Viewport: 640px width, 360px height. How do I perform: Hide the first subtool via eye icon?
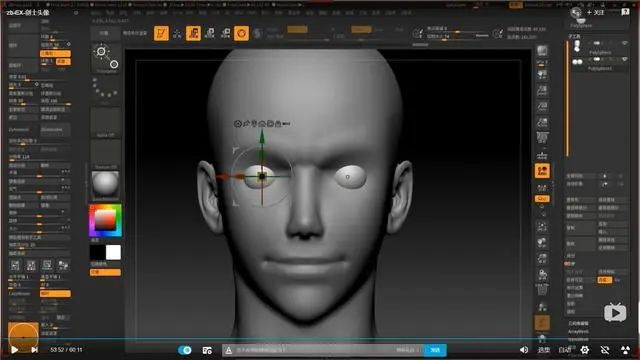point(624,43)
